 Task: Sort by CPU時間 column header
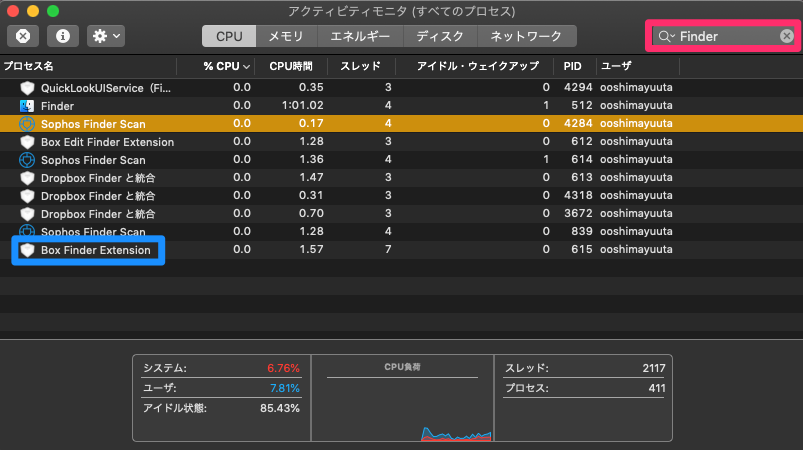(291, 66)
